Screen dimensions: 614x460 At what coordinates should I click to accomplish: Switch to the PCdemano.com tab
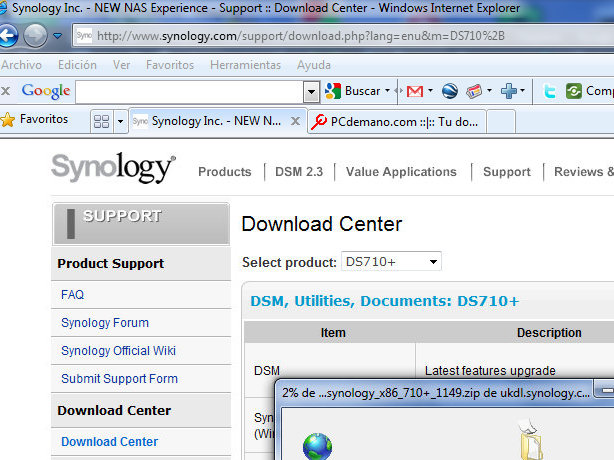click(397, 122)
